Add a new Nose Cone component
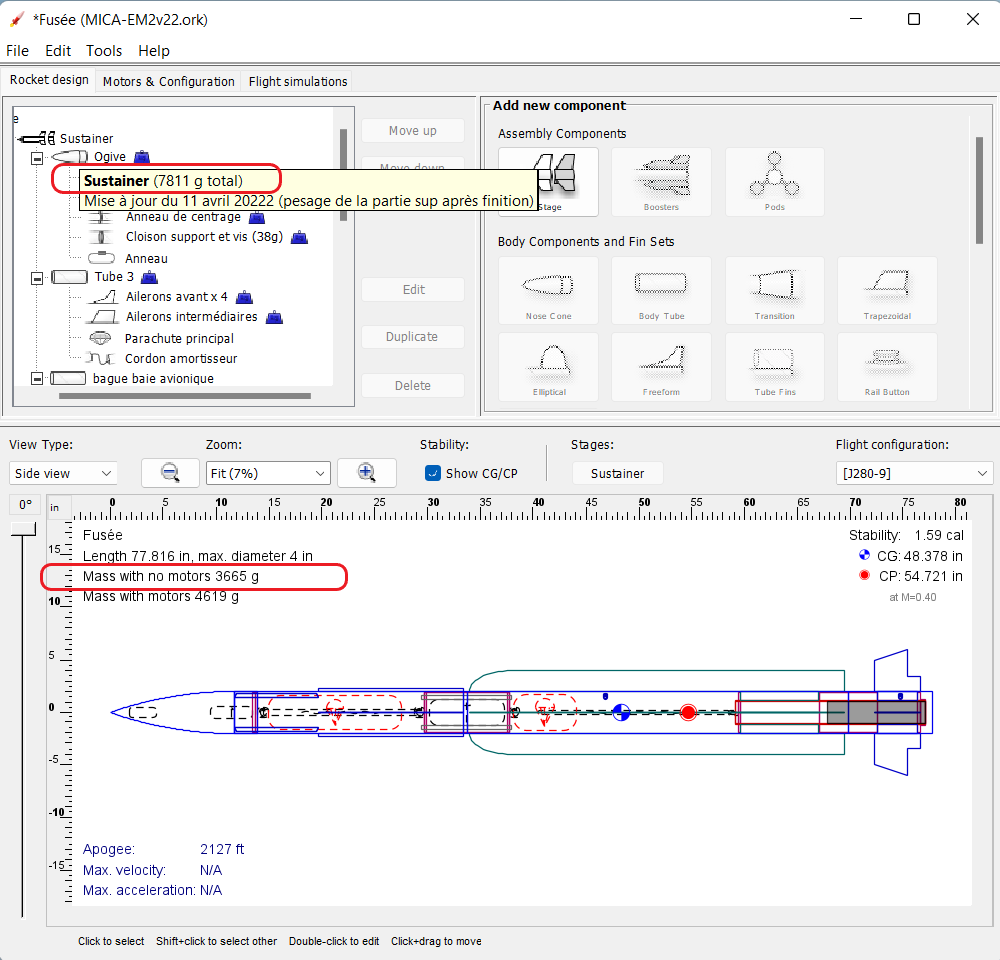1000x960 pixels. click(548, 291)
